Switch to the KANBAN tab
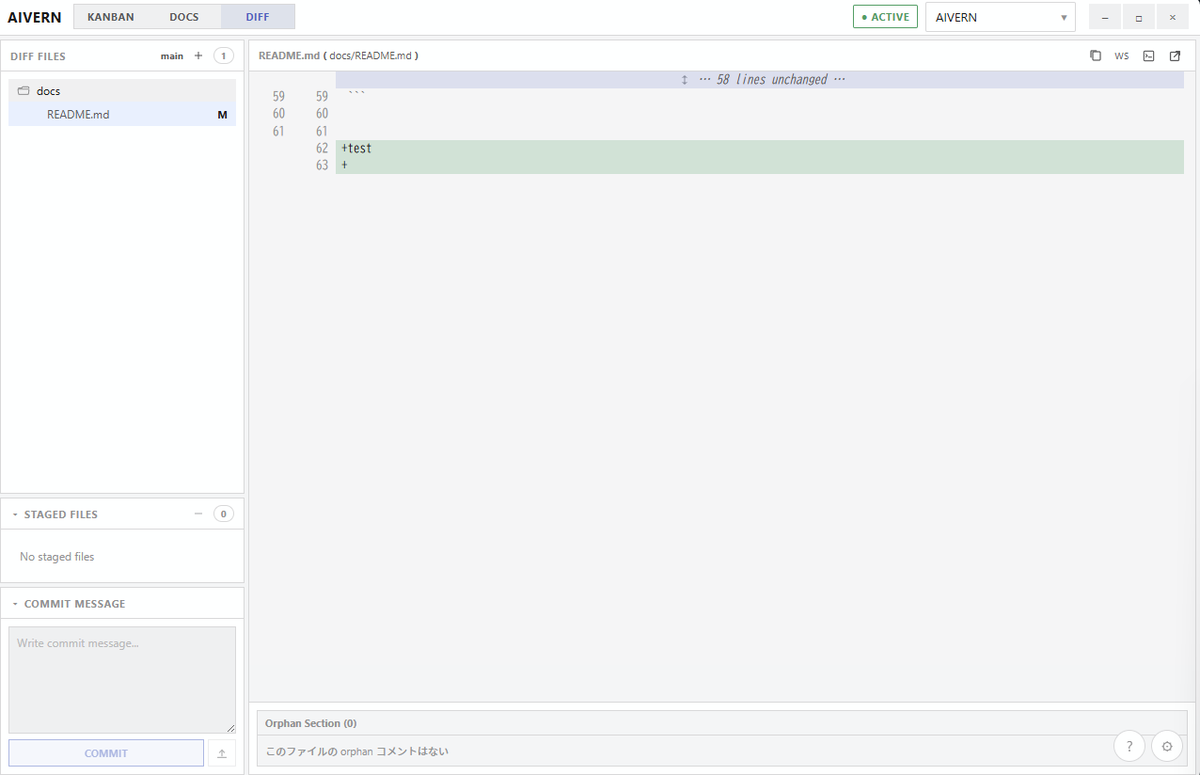This screenshot has height=775, width=1200. 110,17
